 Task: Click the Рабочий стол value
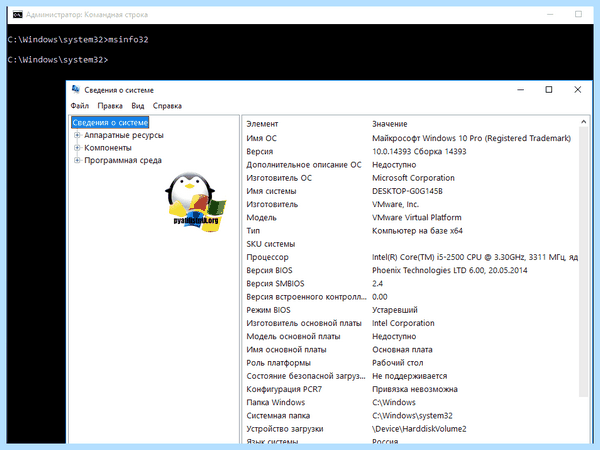click(398, 363)
